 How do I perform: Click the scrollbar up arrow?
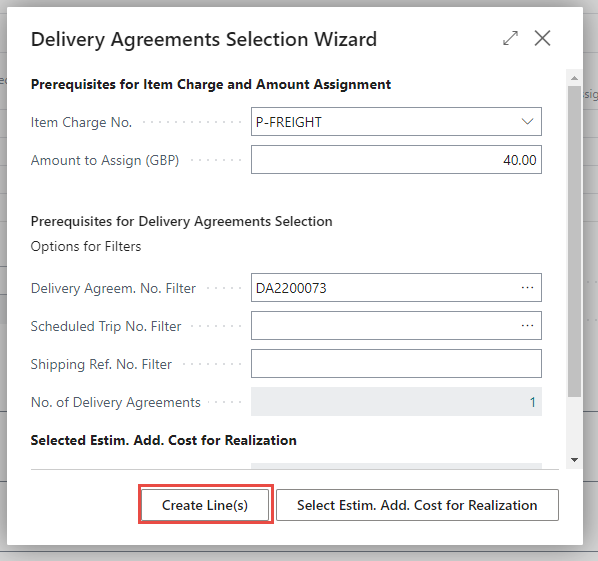point(574,78)
